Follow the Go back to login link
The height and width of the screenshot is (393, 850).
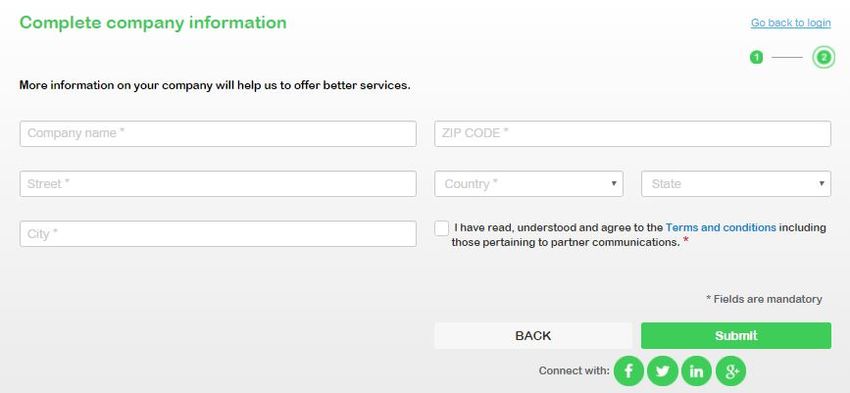point(790,23)
